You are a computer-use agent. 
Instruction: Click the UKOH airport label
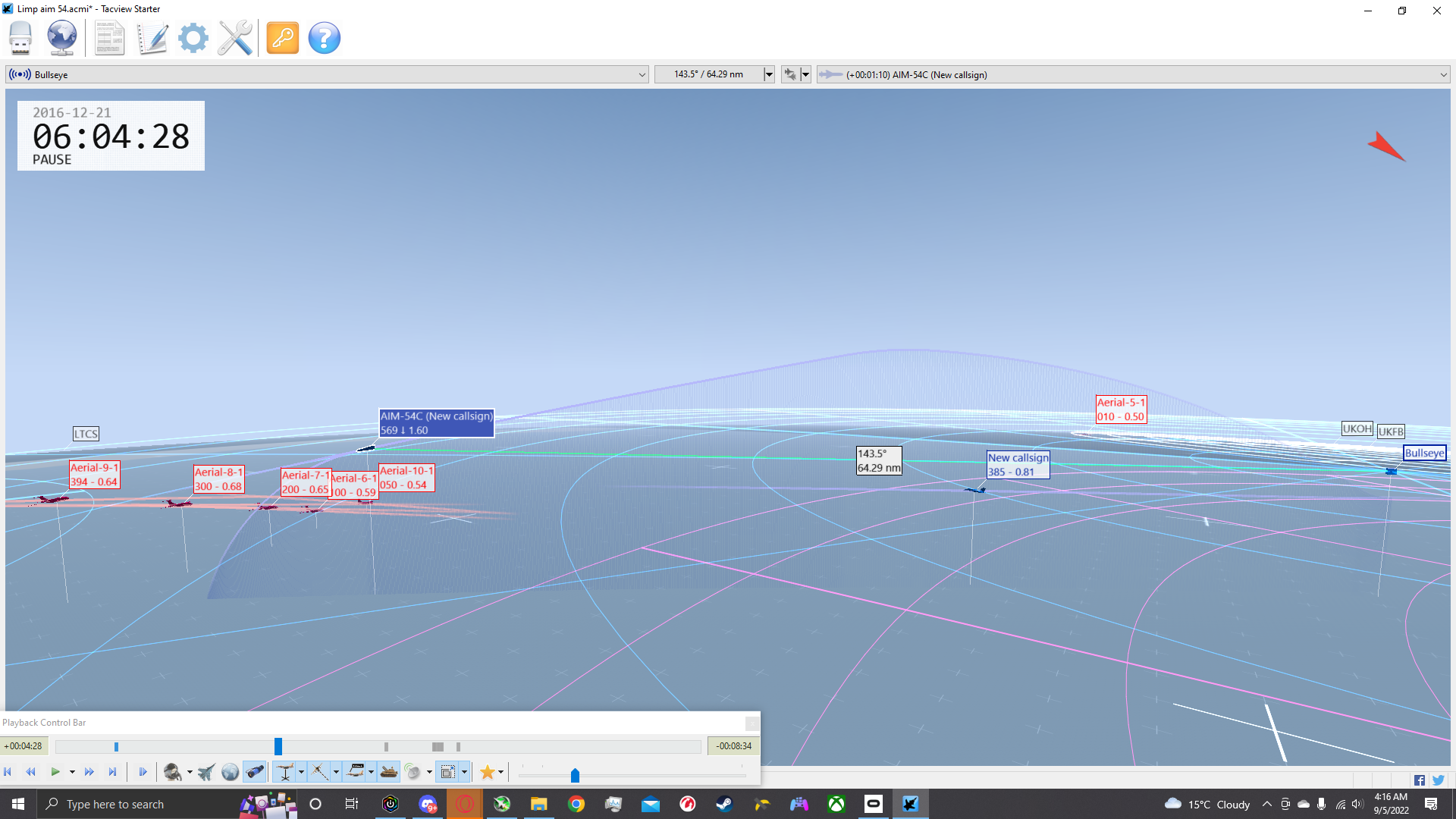1357,429
